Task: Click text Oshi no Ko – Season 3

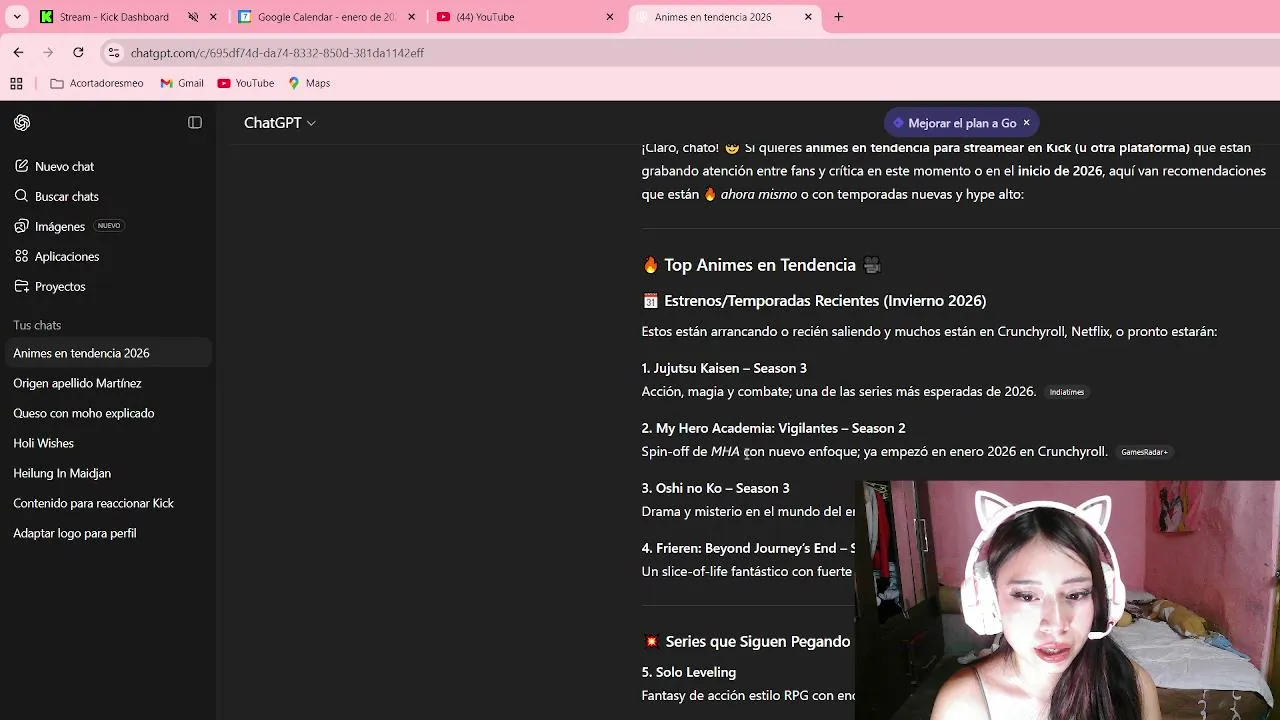Action: coord(722,488)
